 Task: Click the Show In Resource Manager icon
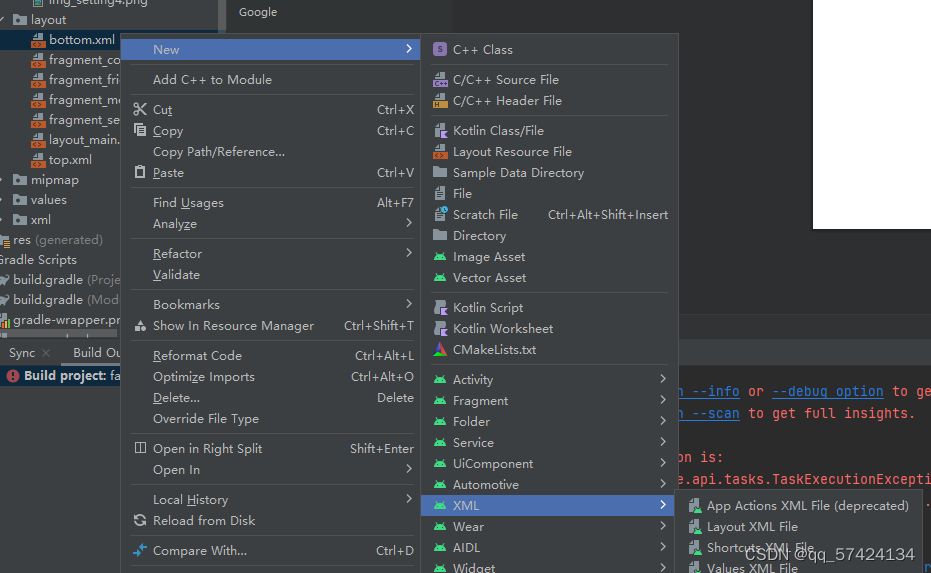coord(140,326)
